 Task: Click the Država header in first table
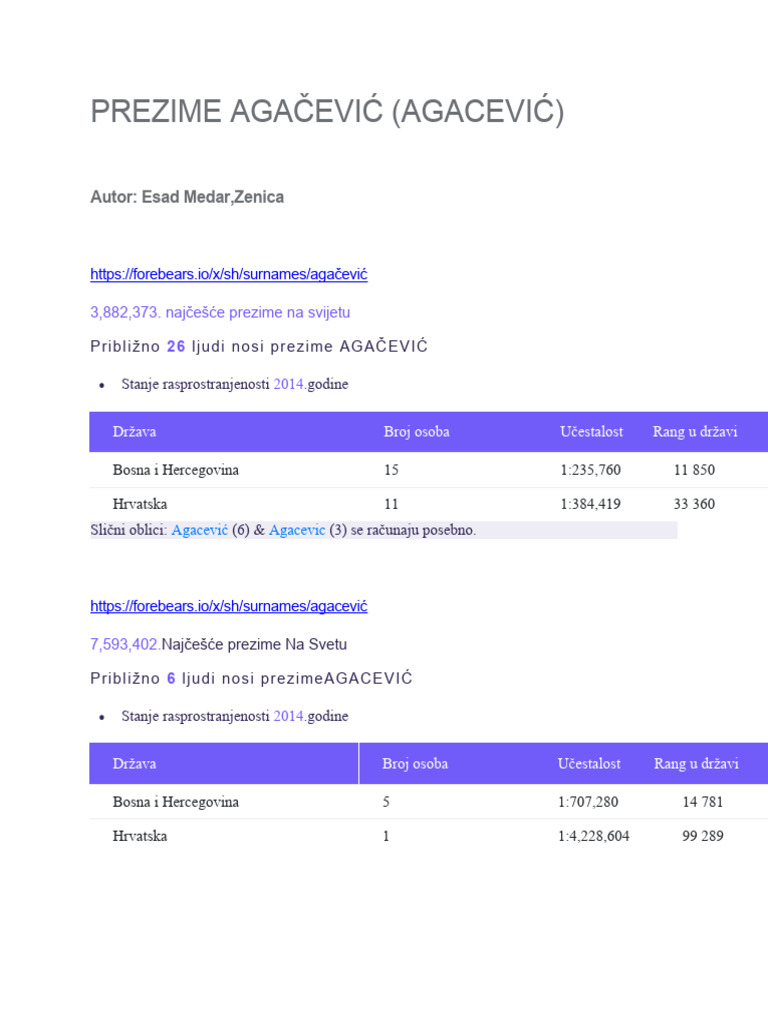134,432
